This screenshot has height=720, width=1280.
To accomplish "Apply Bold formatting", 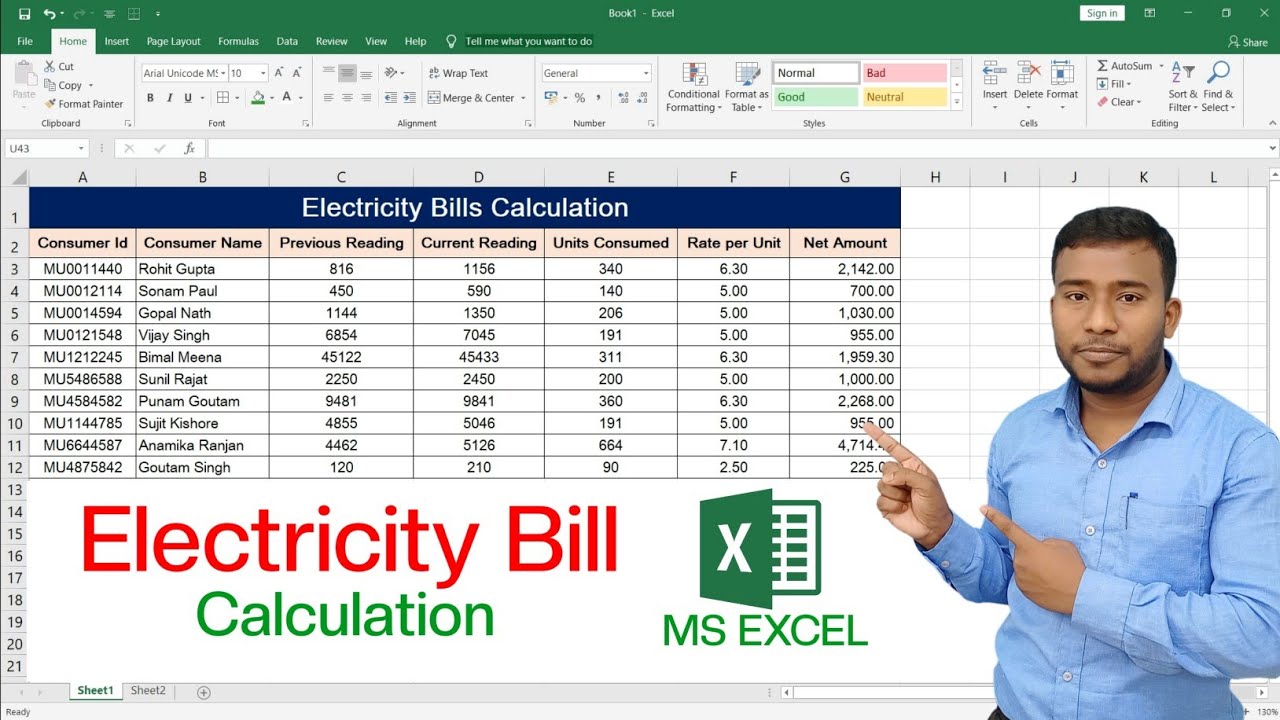I will (x=150, y=98).
